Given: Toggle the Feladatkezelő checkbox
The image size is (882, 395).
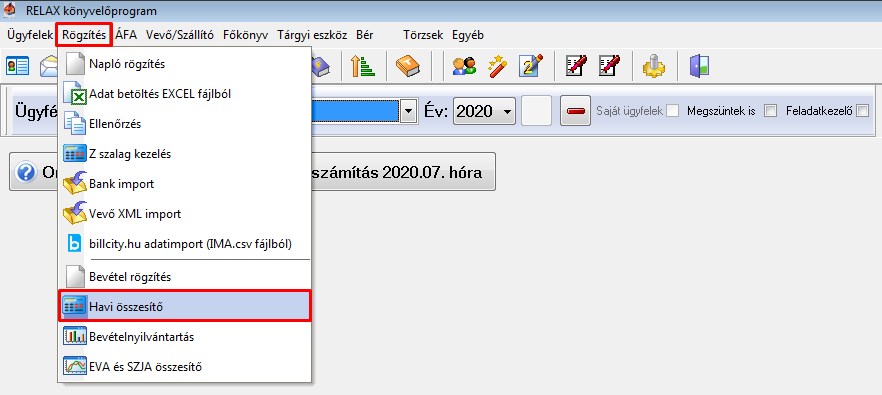Looking at the screenshot, I should tap(862, 111).
